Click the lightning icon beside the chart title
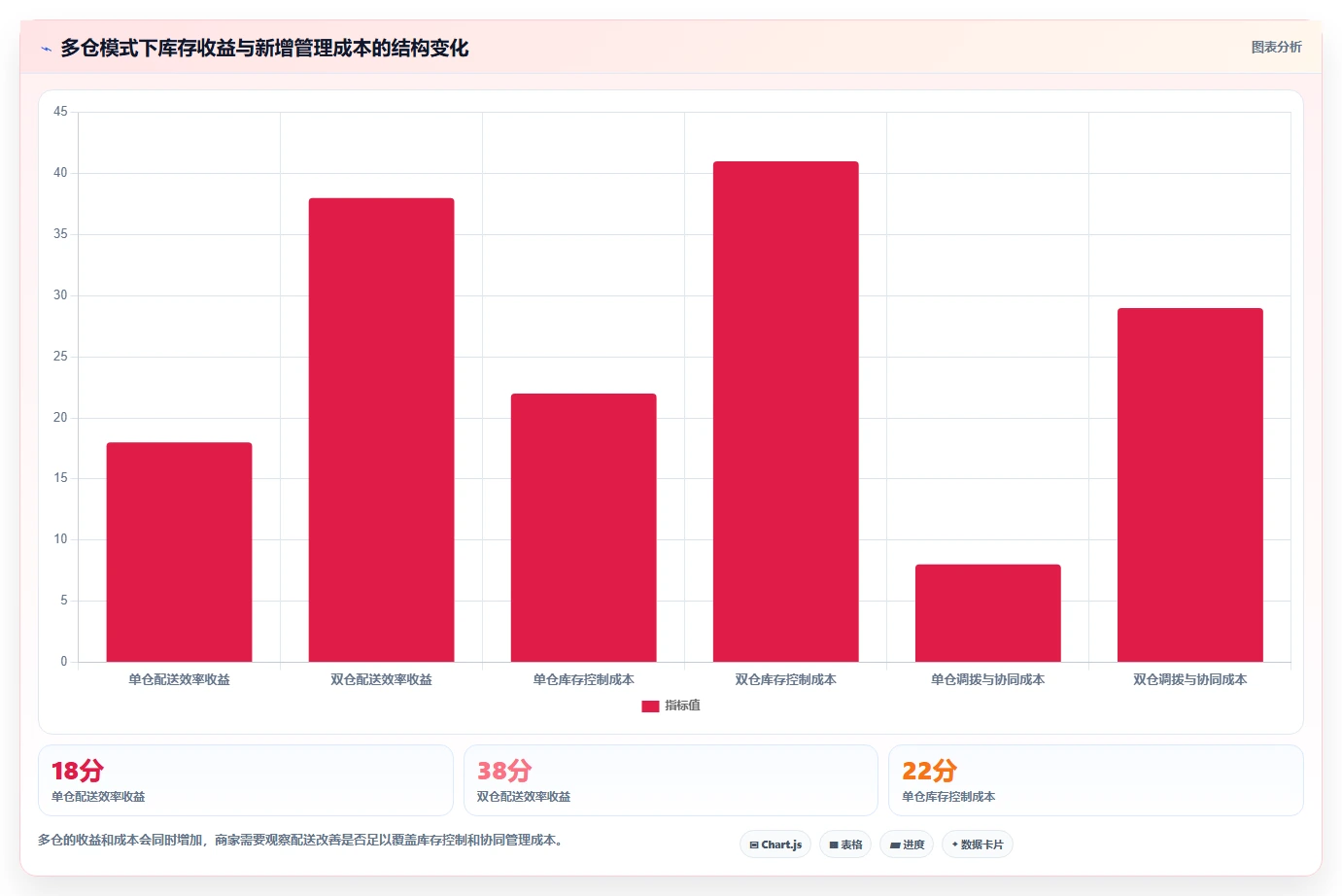Viewport: 1342px width, 896px height. (46, 49)
